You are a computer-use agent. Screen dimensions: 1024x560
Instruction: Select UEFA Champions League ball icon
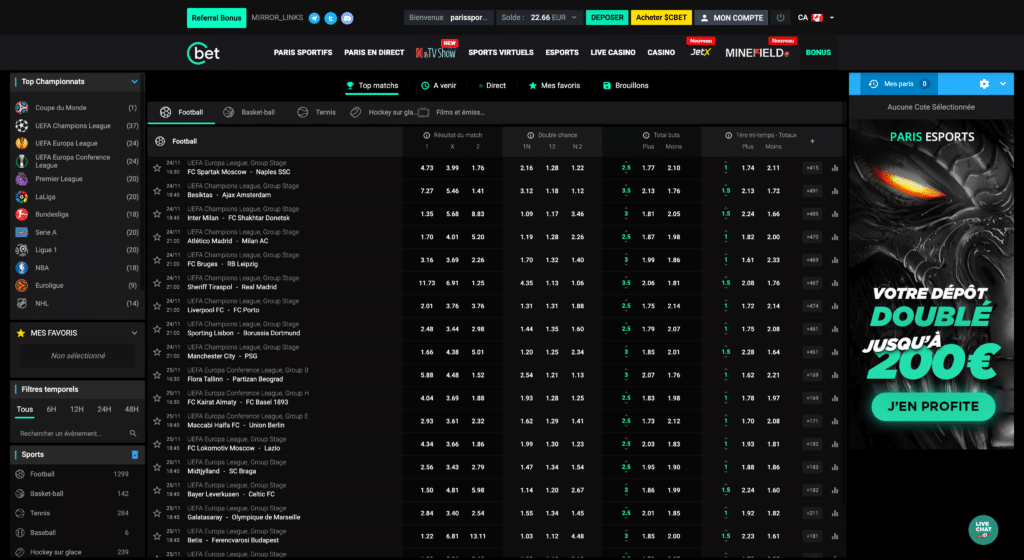tap(22, 125)
